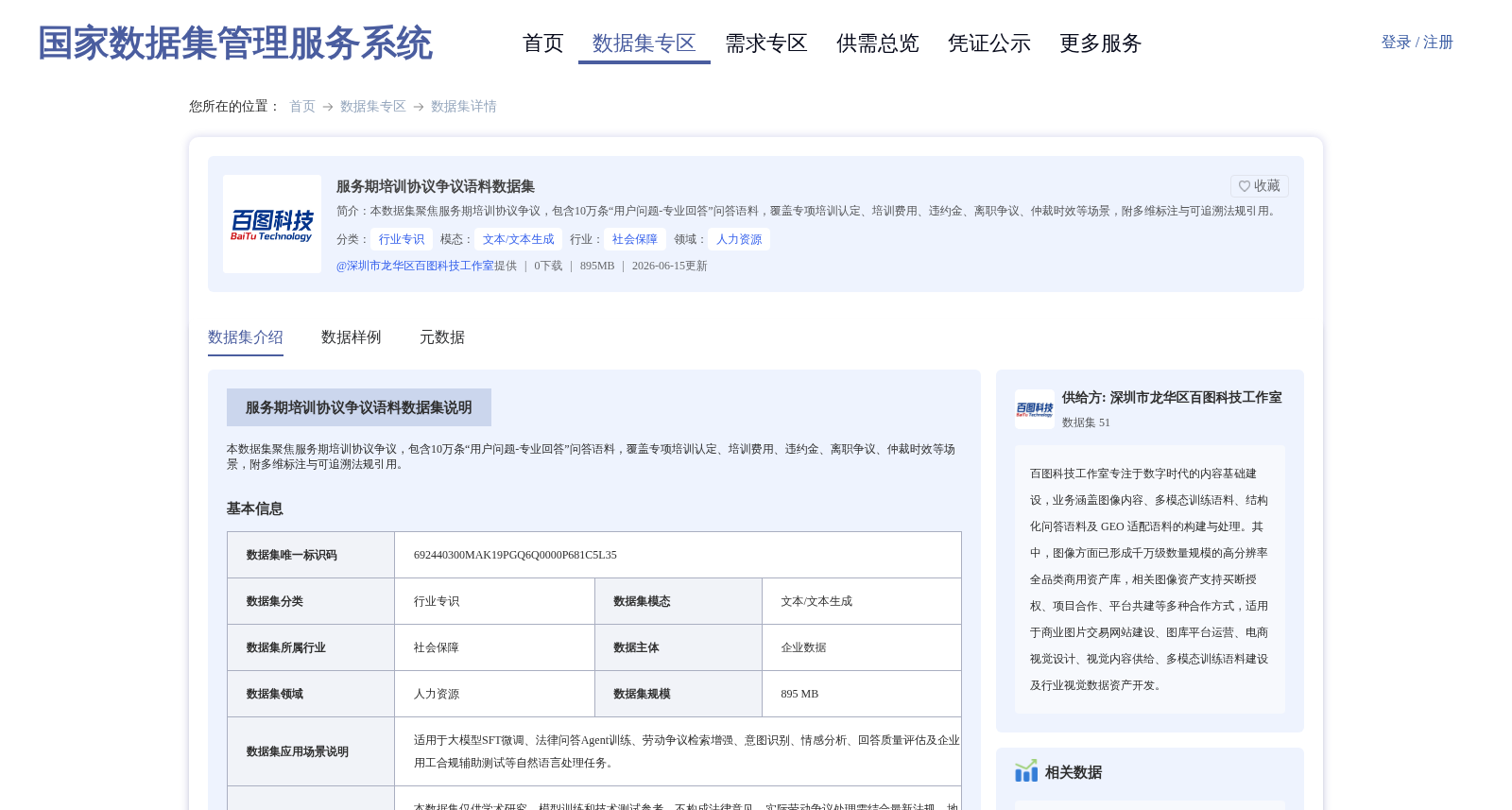
Task: Click the 国家数据集管理服务系统 site logo title
Action: coord(234,43)
